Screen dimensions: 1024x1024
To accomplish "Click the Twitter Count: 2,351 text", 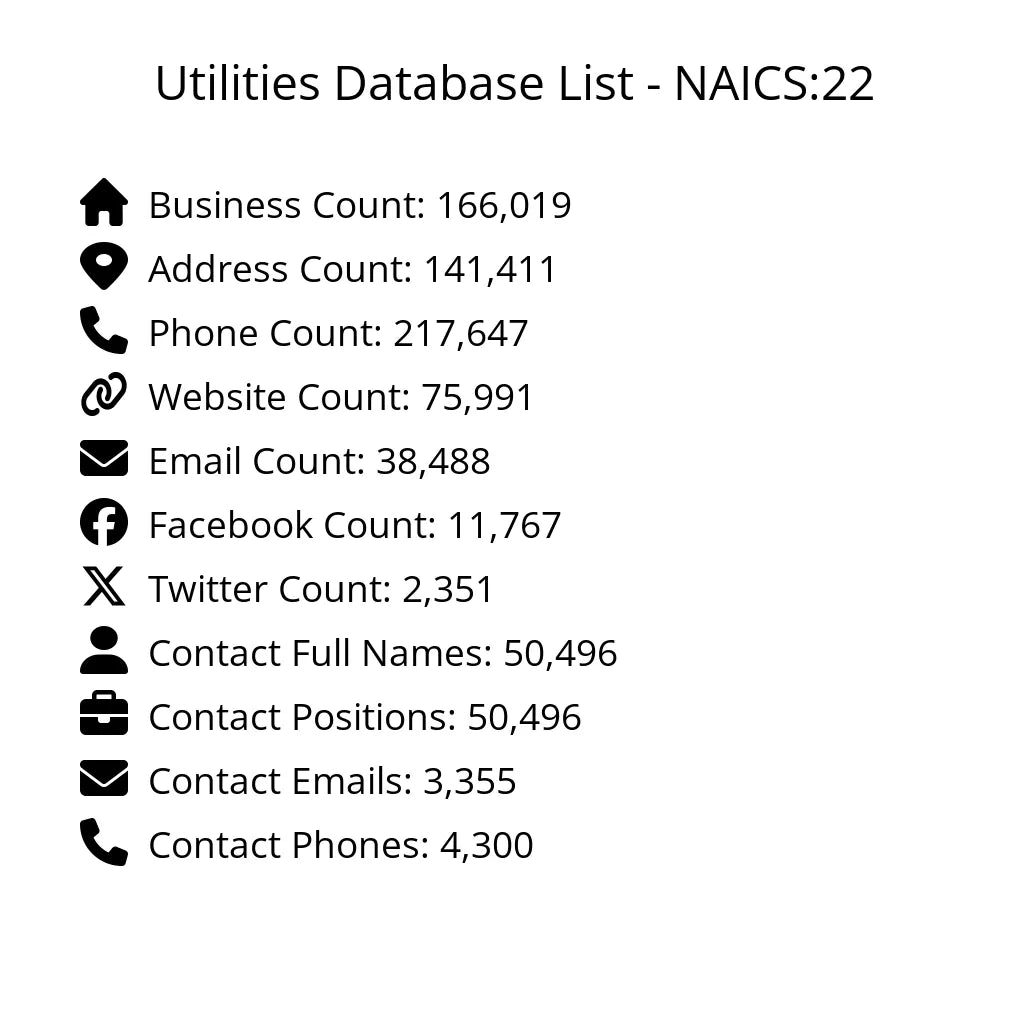I will tap(321, 589).
